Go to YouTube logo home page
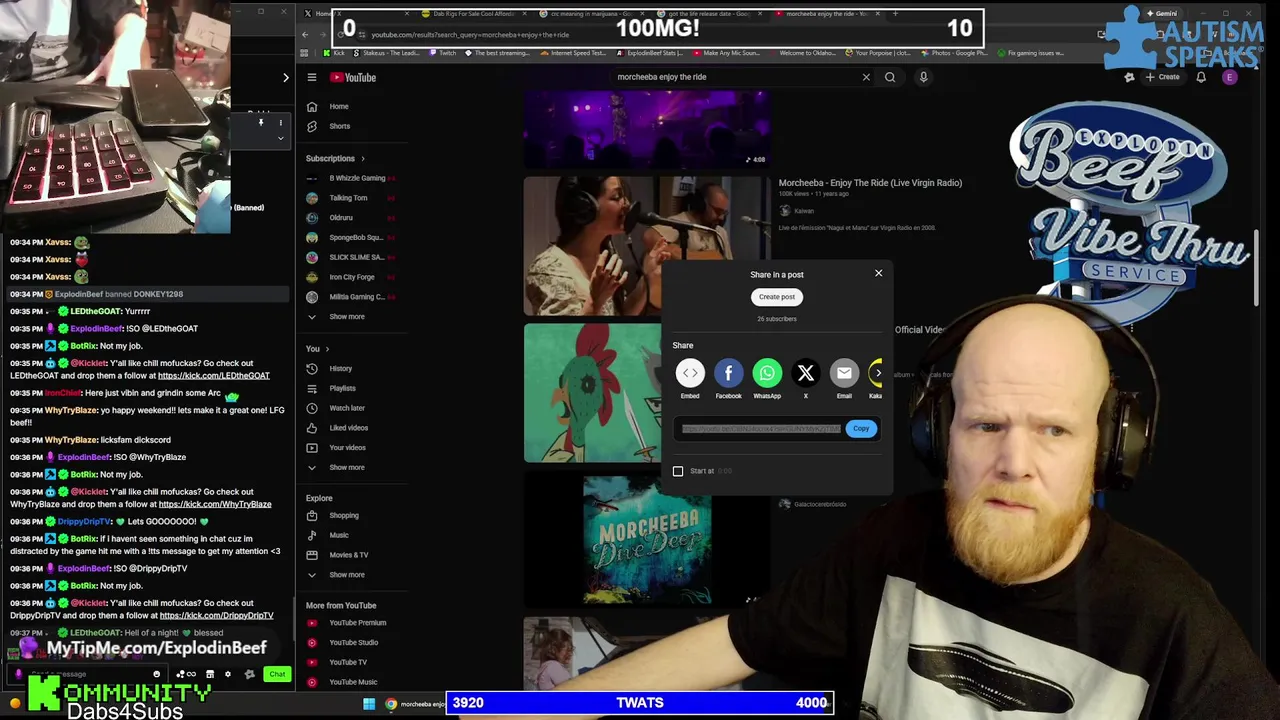The image size is (1280, 720). pyautogui.click(x=354, y=77)
